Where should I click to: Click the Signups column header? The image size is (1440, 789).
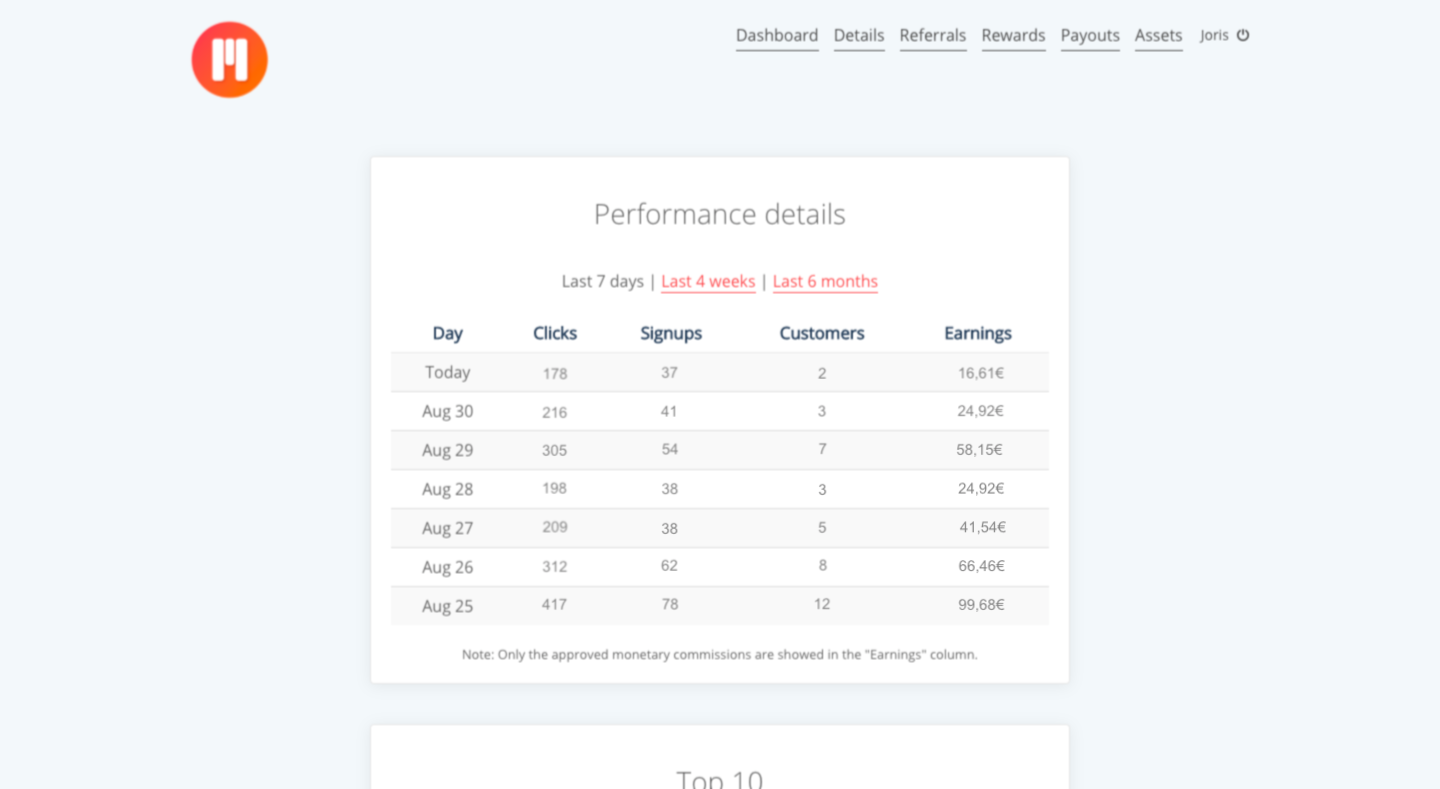(x=671, y=334)
